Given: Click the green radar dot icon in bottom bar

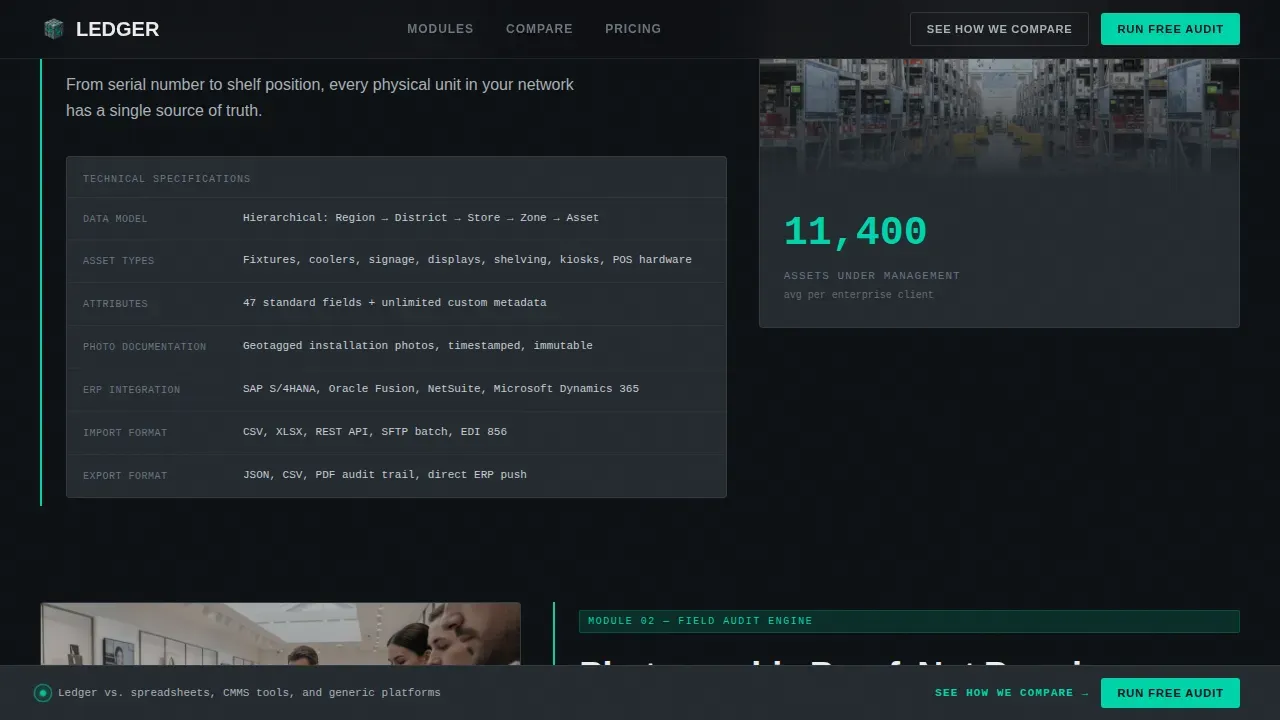Looking at the screenshot, I should click(43, 693).
